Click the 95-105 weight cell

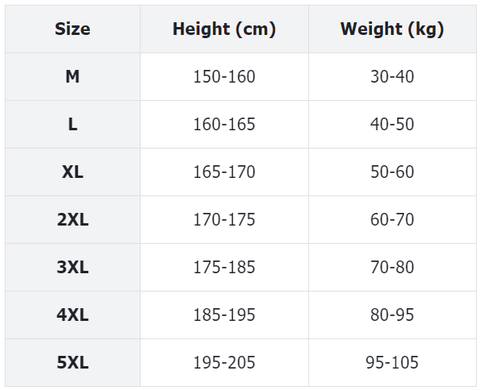(392, 363)
